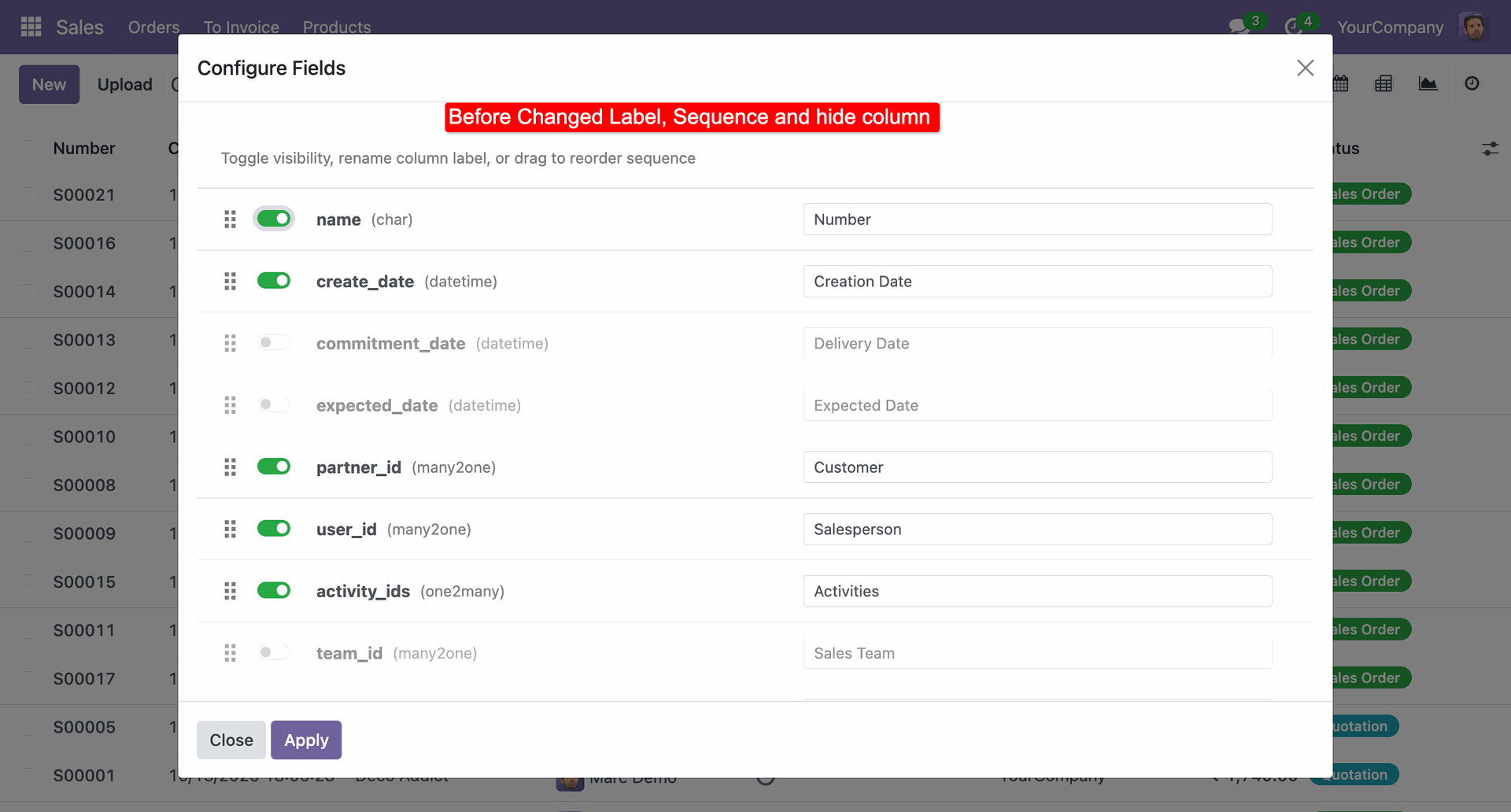
Task: Close the Configure Fields dialog with X
Action: point(1306,68)
